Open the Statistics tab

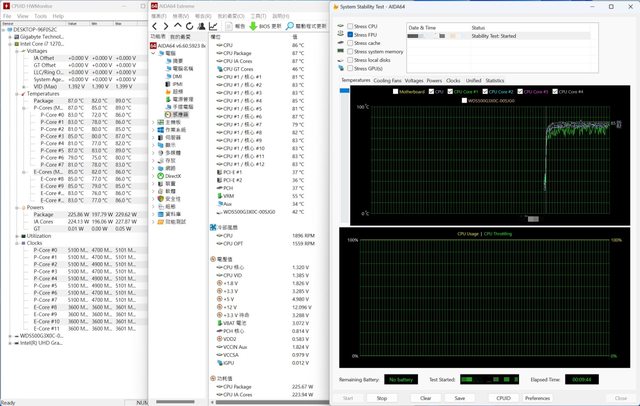tap(494, 79)
